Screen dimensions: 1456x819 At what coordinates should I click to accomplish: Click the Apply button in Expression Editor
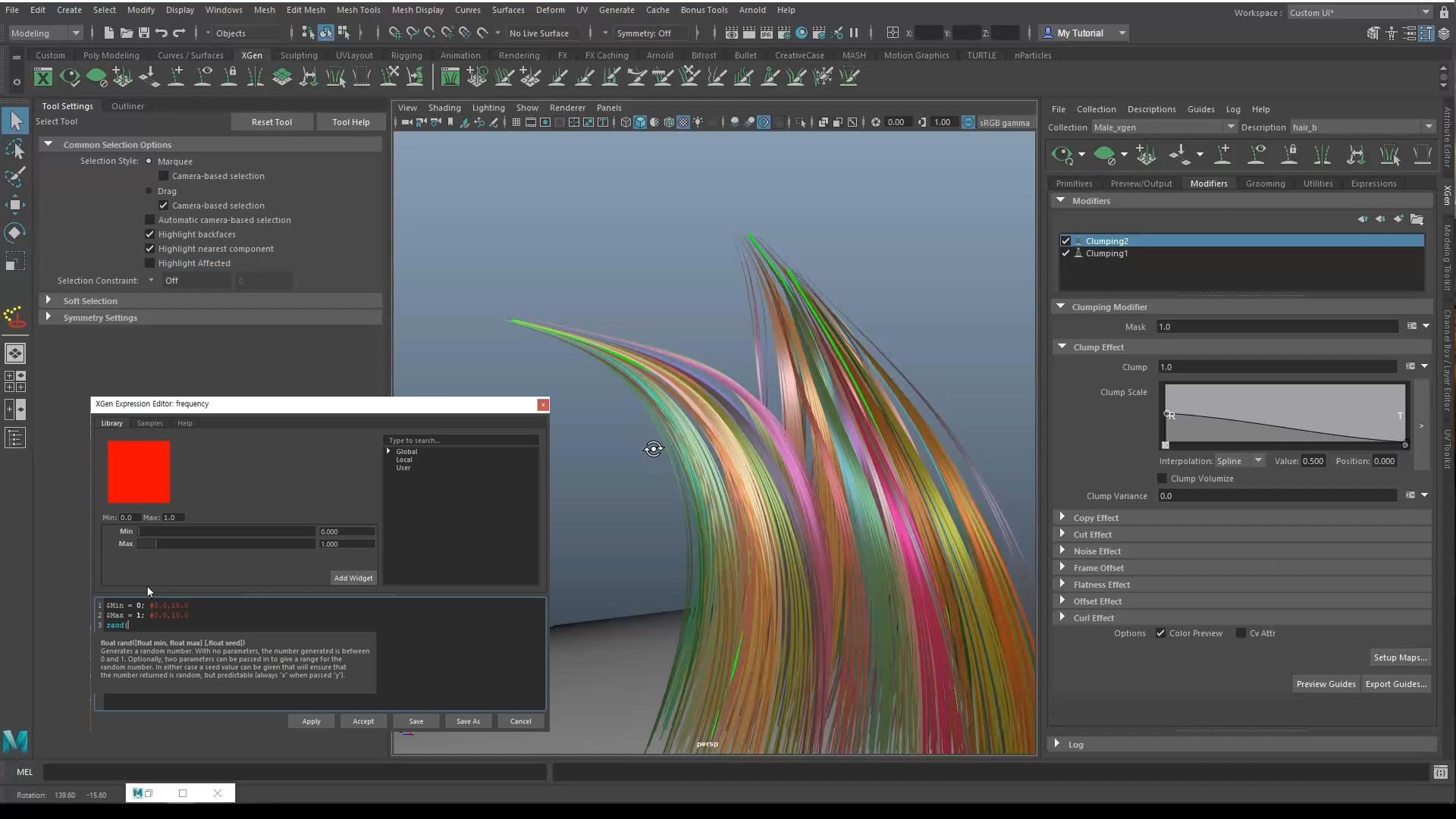311,721
